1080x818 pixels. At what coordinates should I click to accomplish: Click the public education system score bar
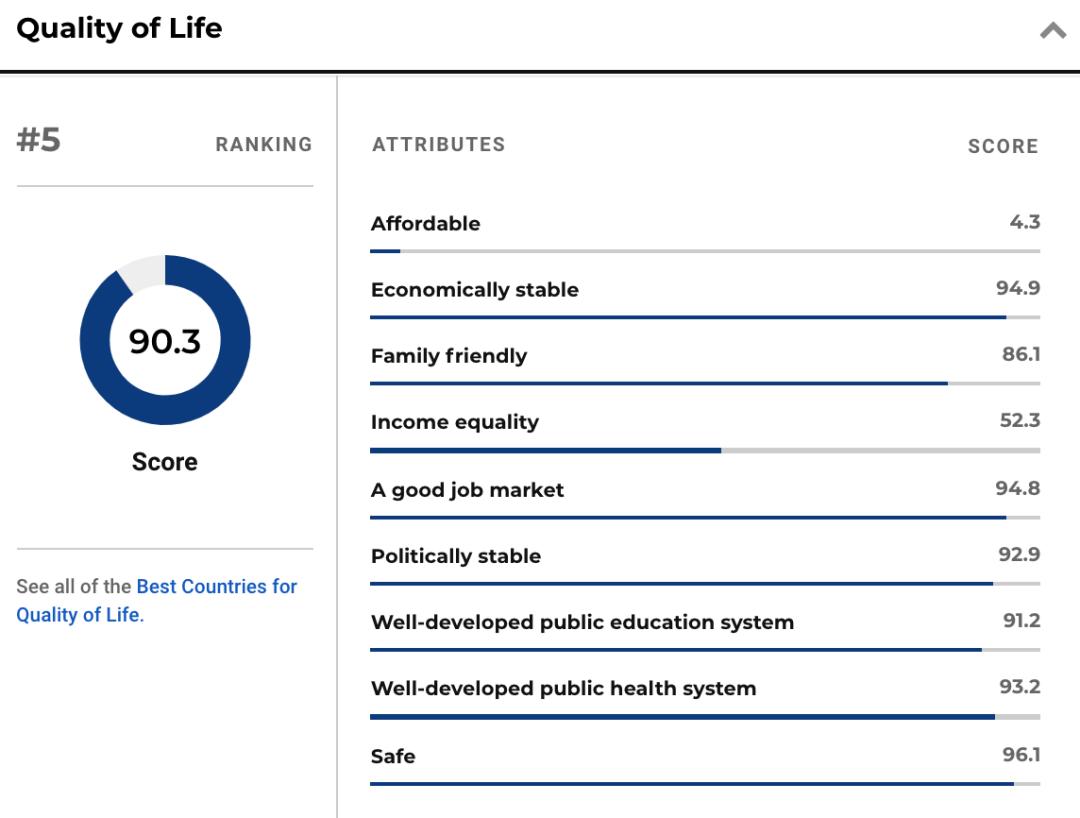pos(704,650)
